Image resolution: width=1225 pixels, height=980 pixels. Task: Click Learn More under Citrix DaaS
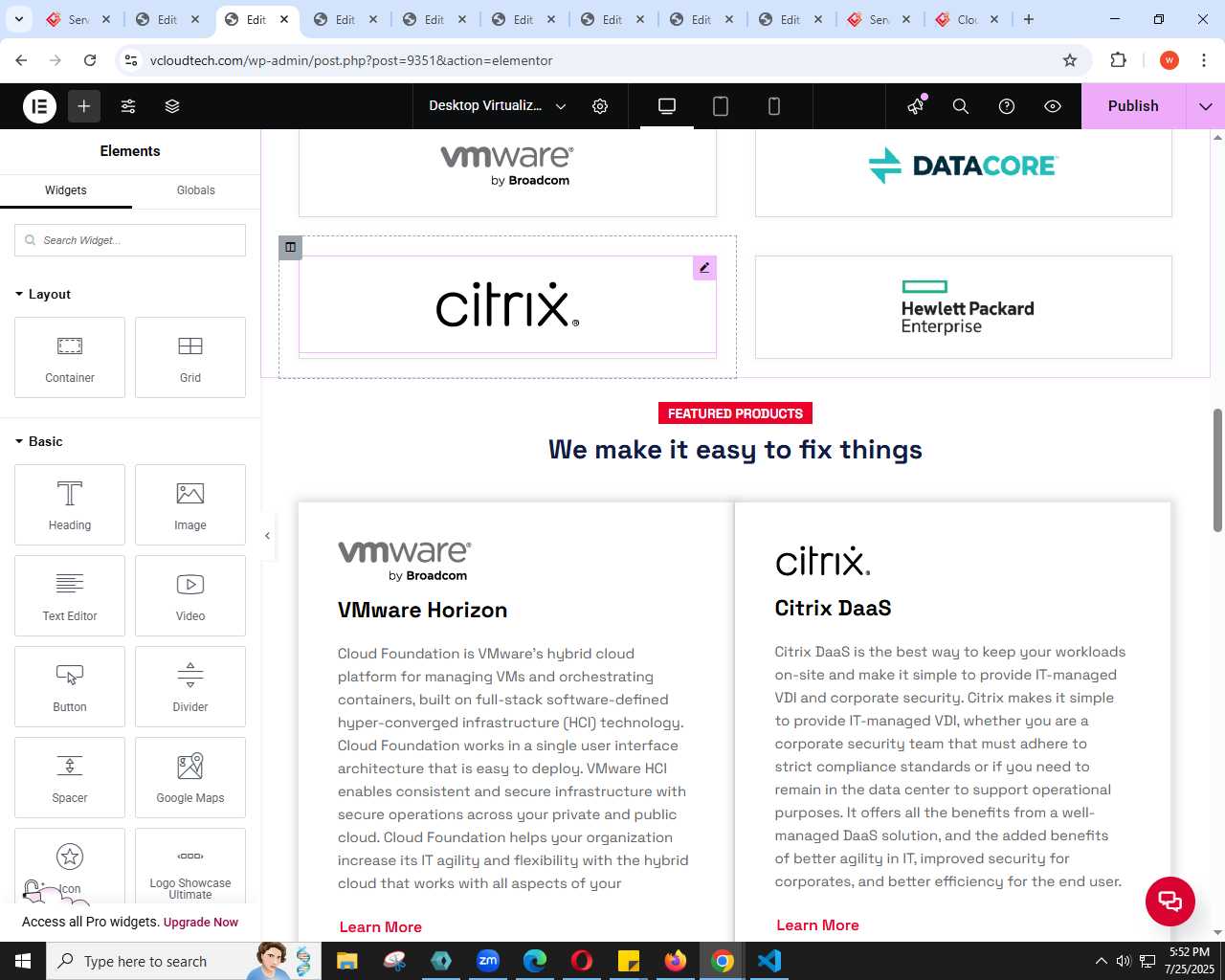817,925
